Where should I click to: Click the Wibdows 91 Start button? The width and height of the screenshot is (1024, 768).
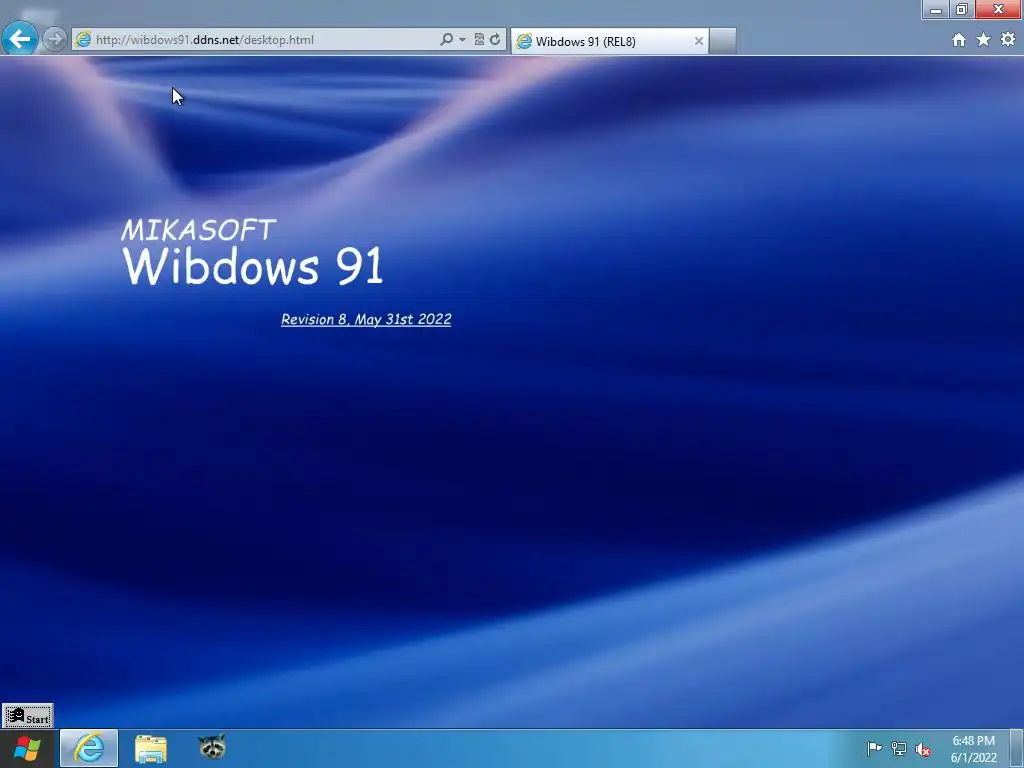point(27,716)
